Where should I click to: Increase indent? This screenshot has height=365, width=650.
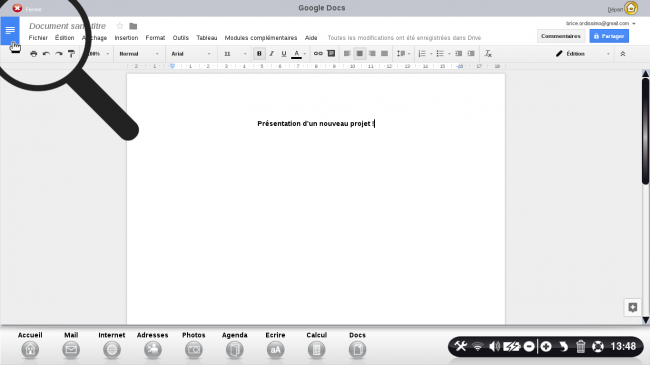tap(471, 54)
